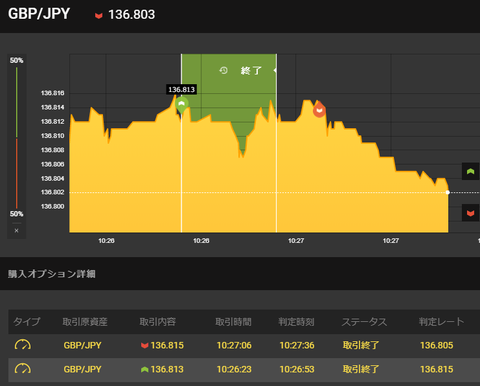Click the 取引原資産 column header
The height and width of the screenshot is (386, 480).
85,322
